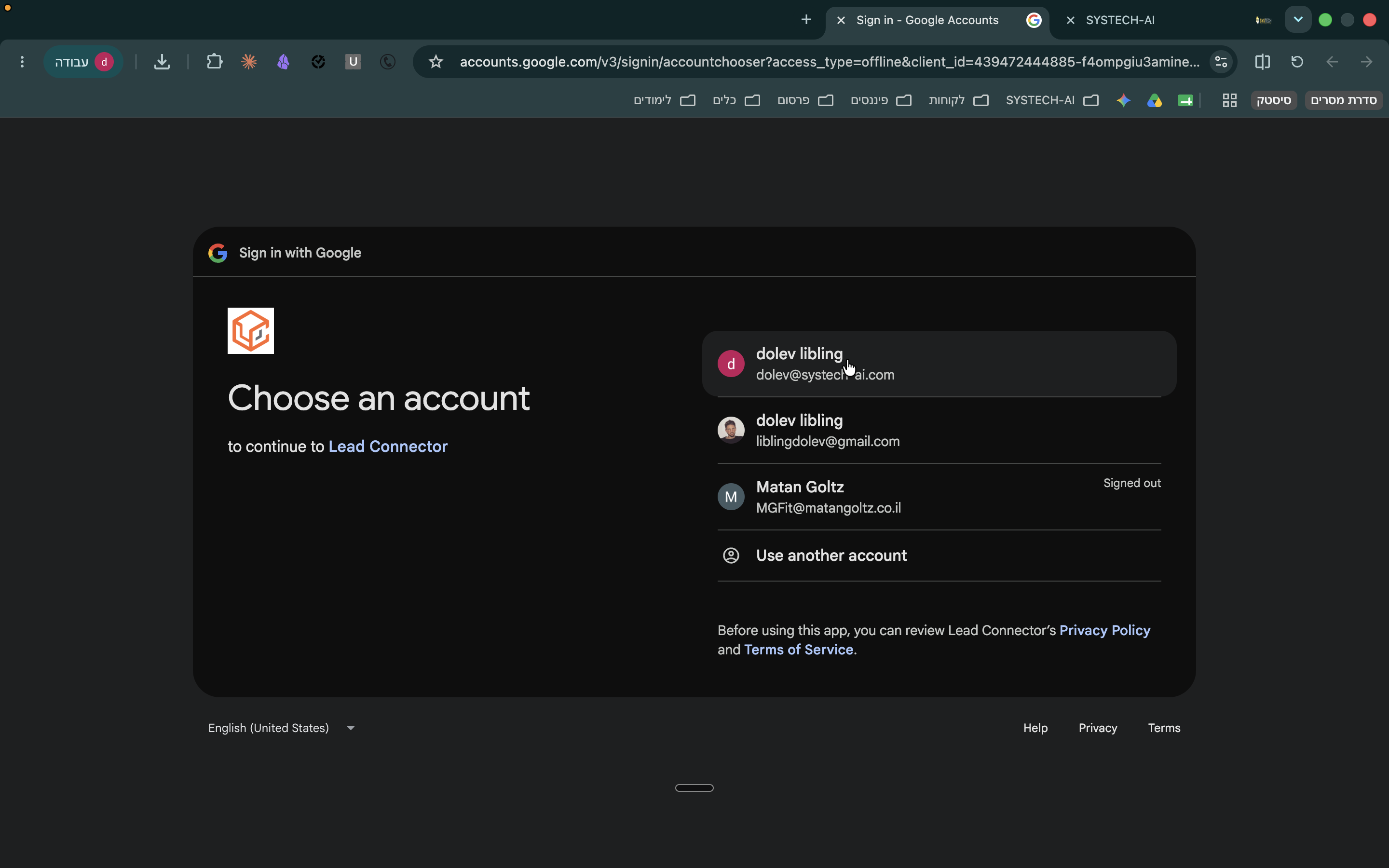This screenshot has width=1389, height=868.
Task: Bookmark this page with the star icon
Action: click(x=436, y=61)
